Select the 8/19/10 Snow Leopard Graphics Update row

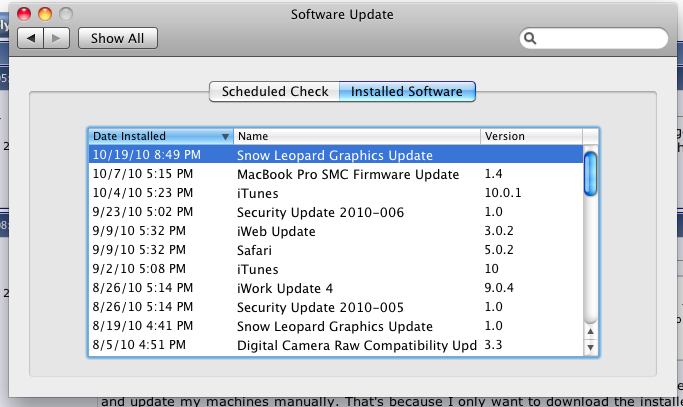pos(336,326)
